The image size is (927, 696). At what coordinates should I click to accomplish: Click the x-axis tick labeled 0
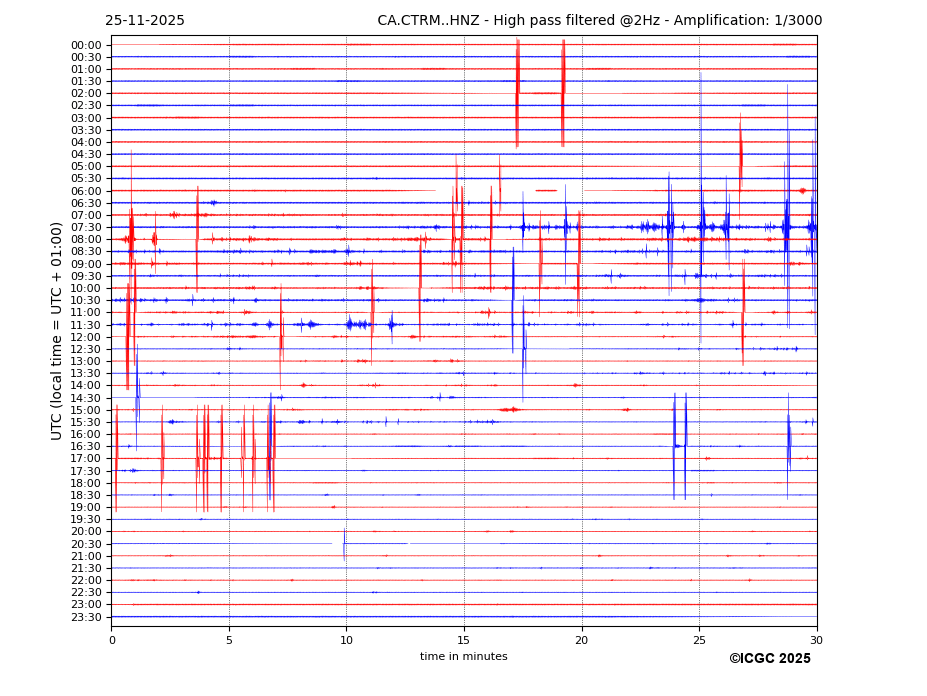(112, 640)
